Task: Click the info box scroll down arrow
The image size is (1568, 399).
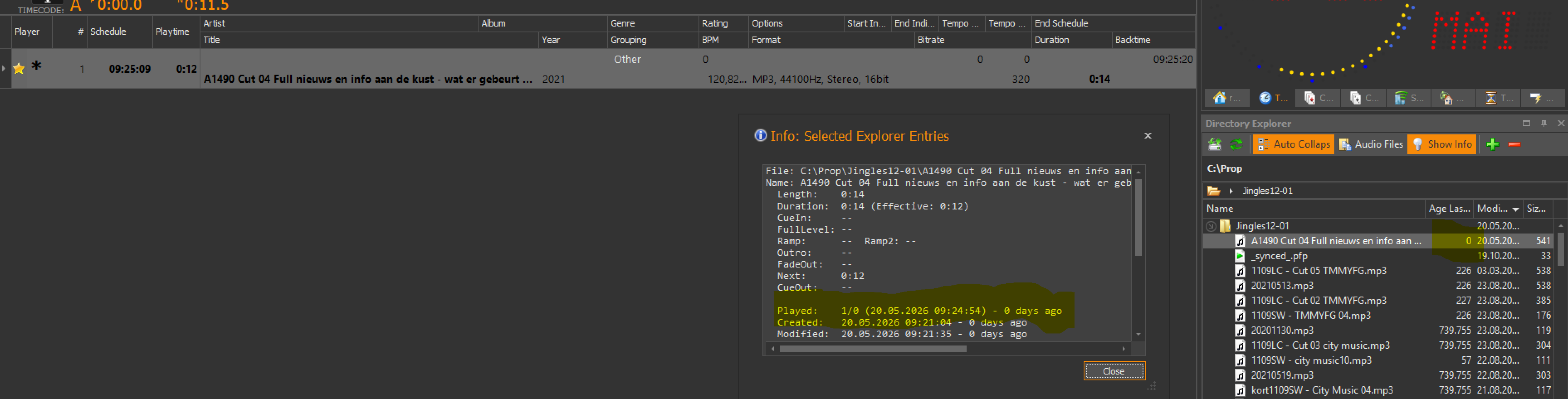Action: coord(1138,335)
